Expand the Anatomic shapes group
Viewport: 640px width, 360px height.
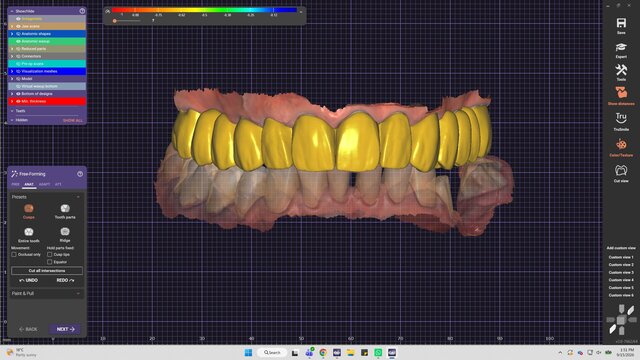point(12,34)
